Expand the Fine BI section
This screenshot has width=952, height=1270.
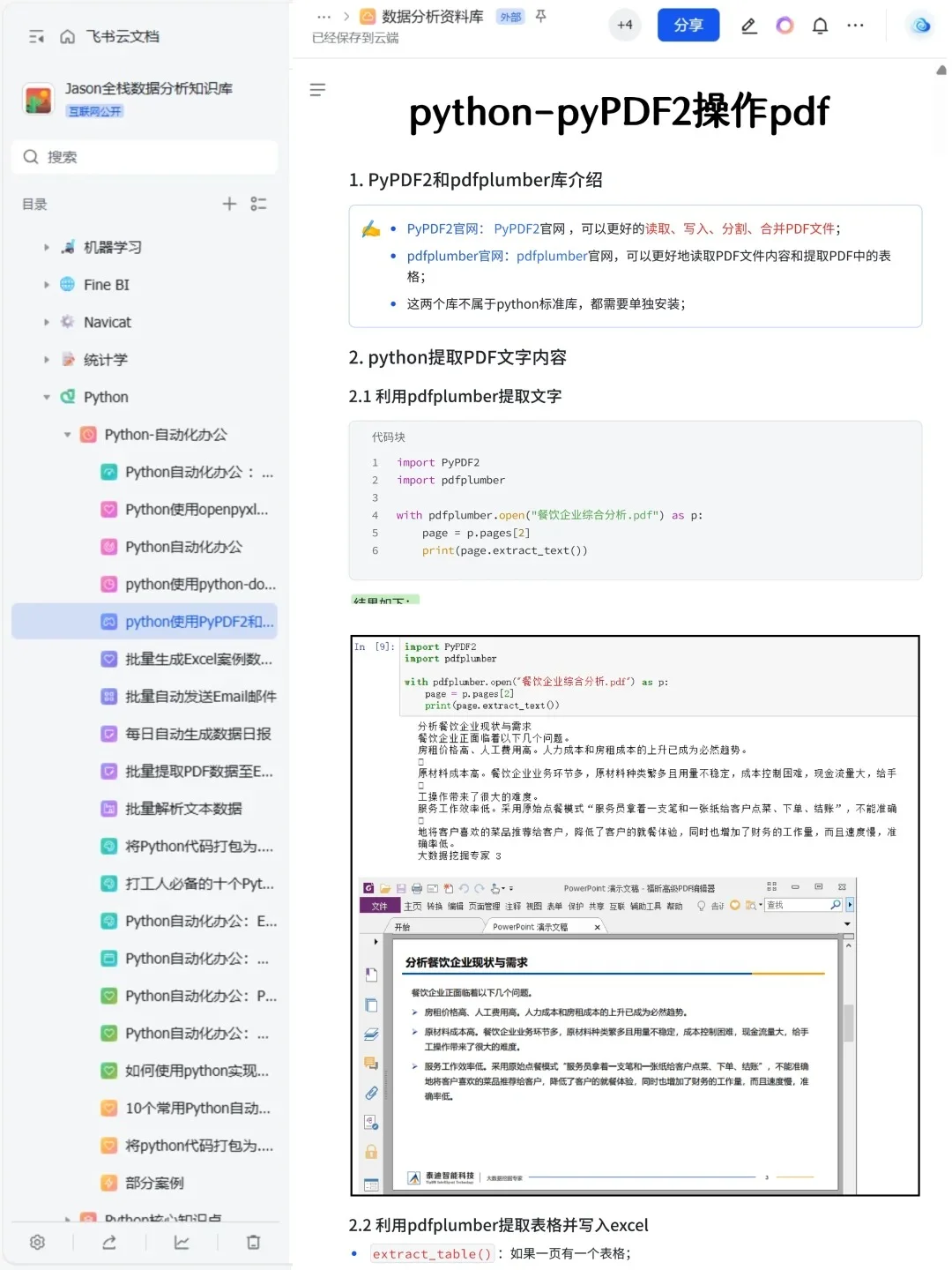tap(46, 284)
